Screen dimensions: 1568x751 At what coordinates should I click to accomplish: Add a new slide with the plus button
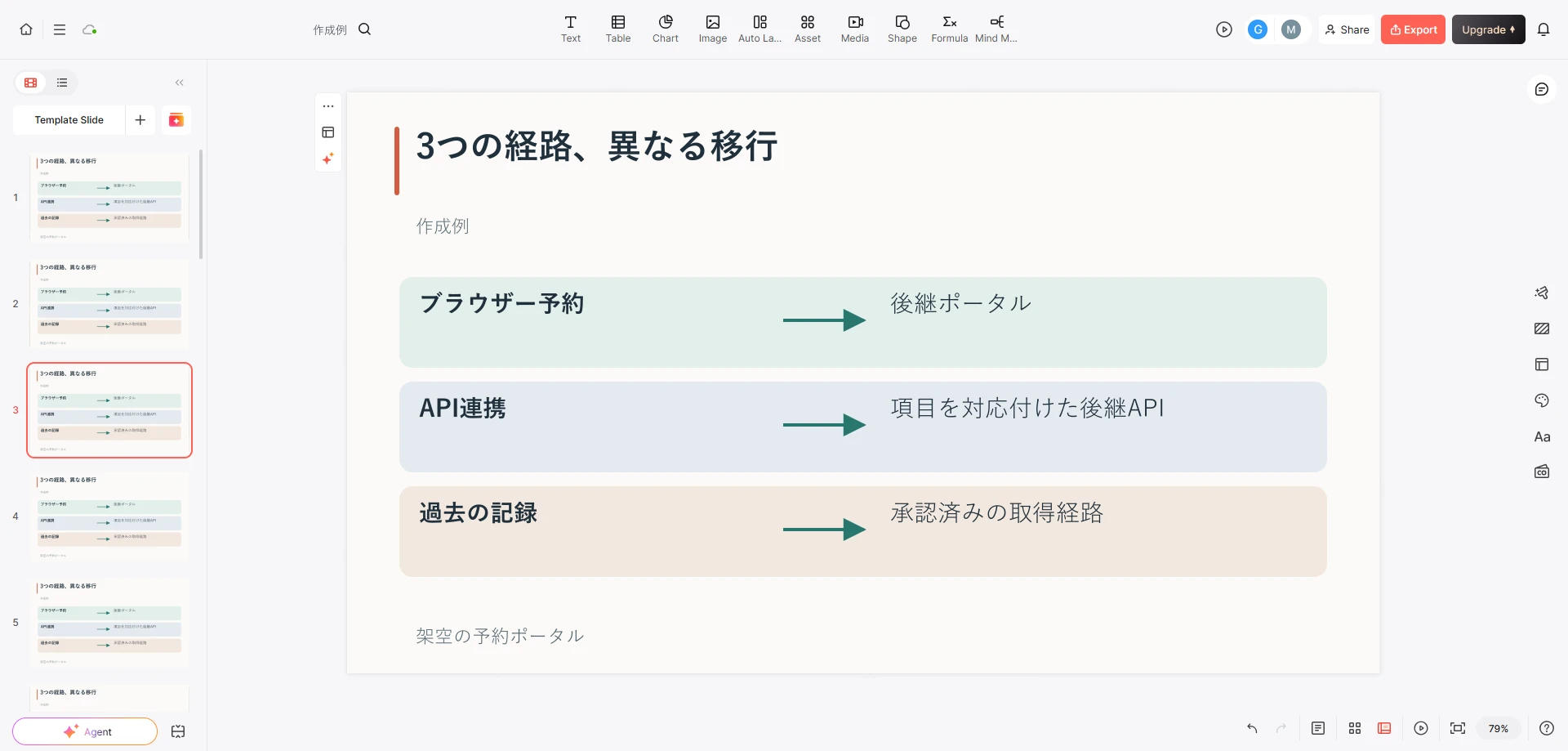coord(140,120)
